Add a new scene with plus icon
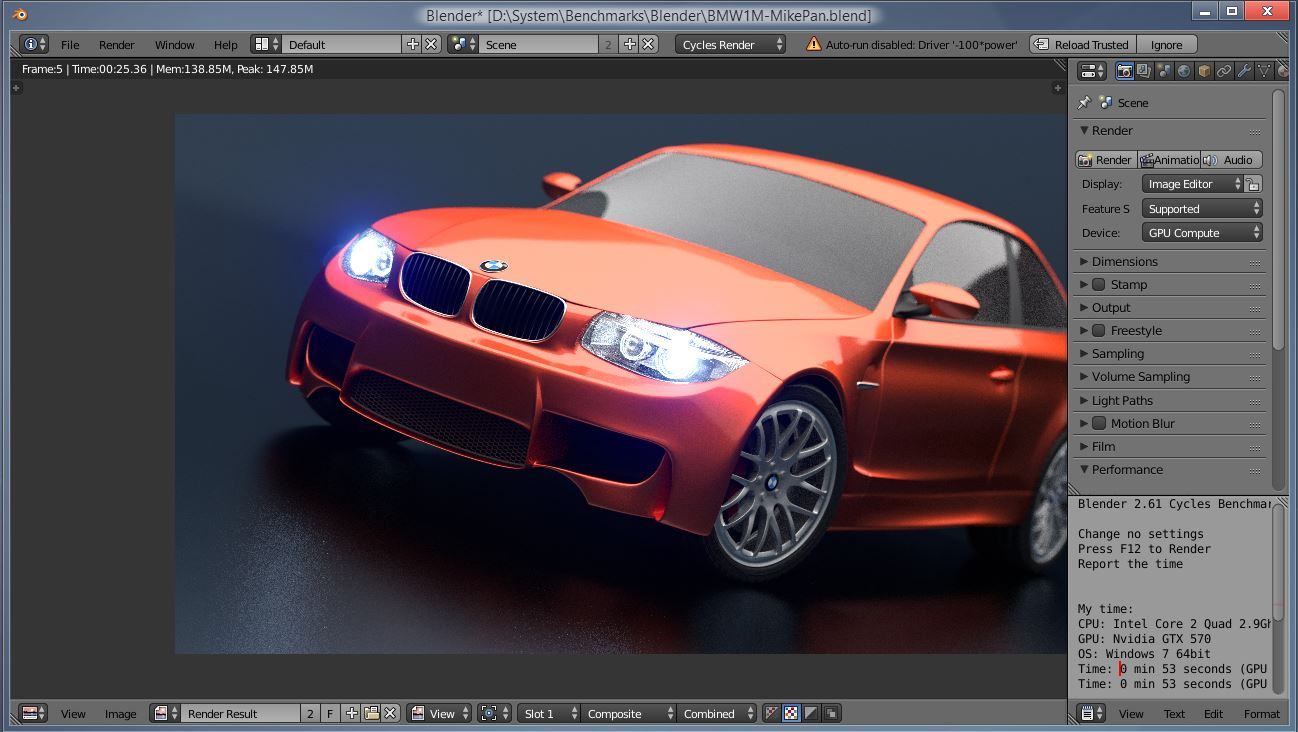Viewport: 1298px width, 732px height. [629, 44]
